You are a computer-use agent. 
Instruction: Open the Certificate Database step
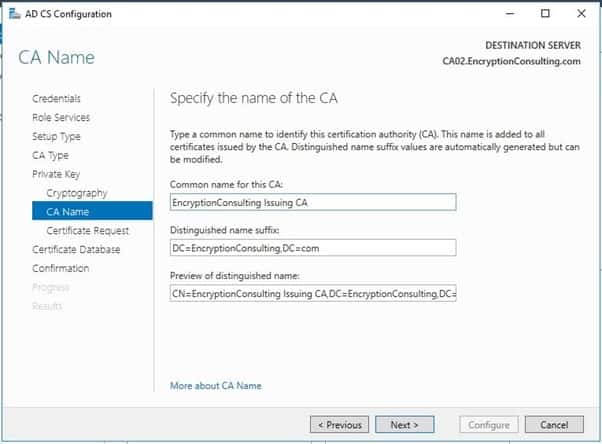click(x=76, y=249)
